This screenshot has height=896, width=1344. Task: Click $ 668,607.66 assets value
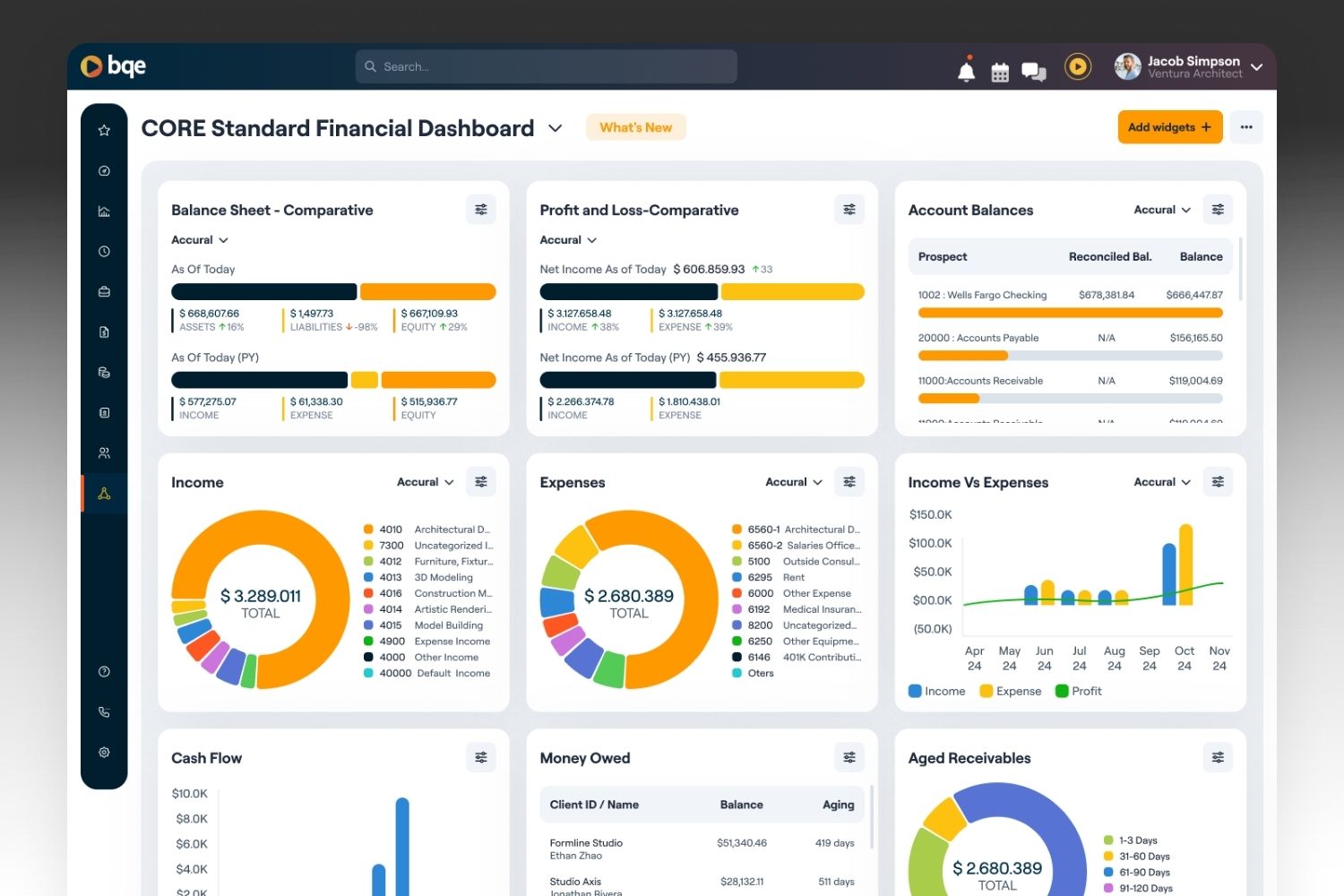210,314
